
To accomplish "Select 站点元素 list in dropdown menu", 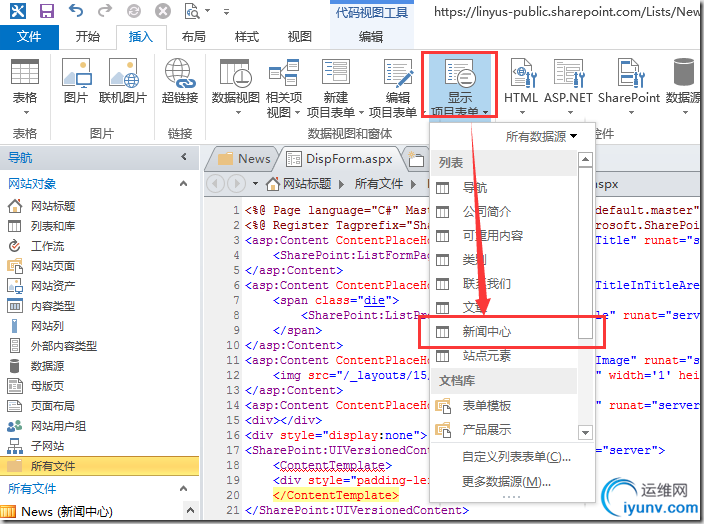I will (x=504, y=356).
